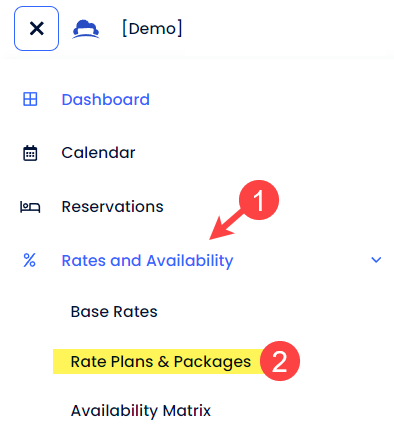Select the Rates and Availability label
This screenshot has width=394, height=443.
click(x=148, y=261)
